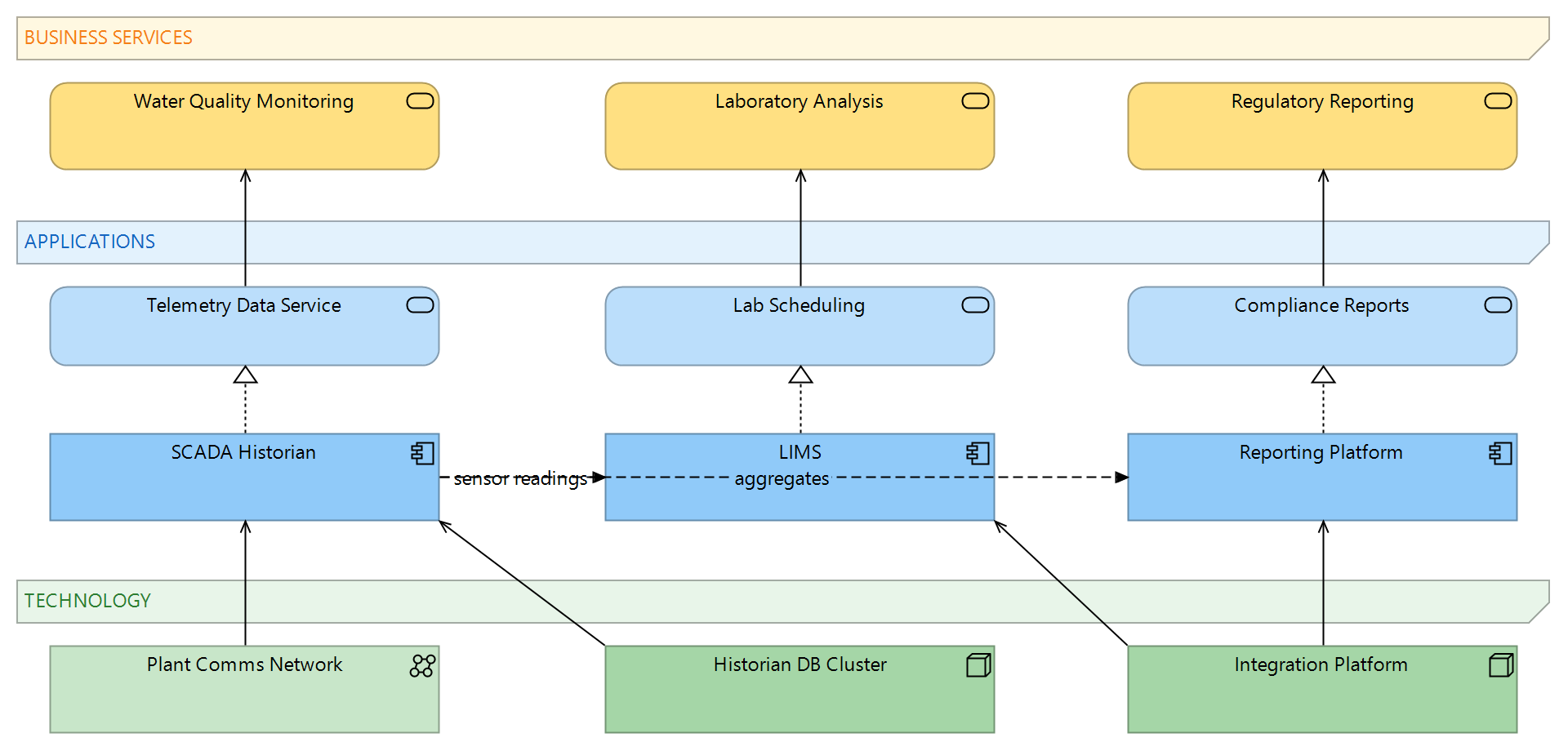Click the 'aggregates' flow label

[782, 479]
